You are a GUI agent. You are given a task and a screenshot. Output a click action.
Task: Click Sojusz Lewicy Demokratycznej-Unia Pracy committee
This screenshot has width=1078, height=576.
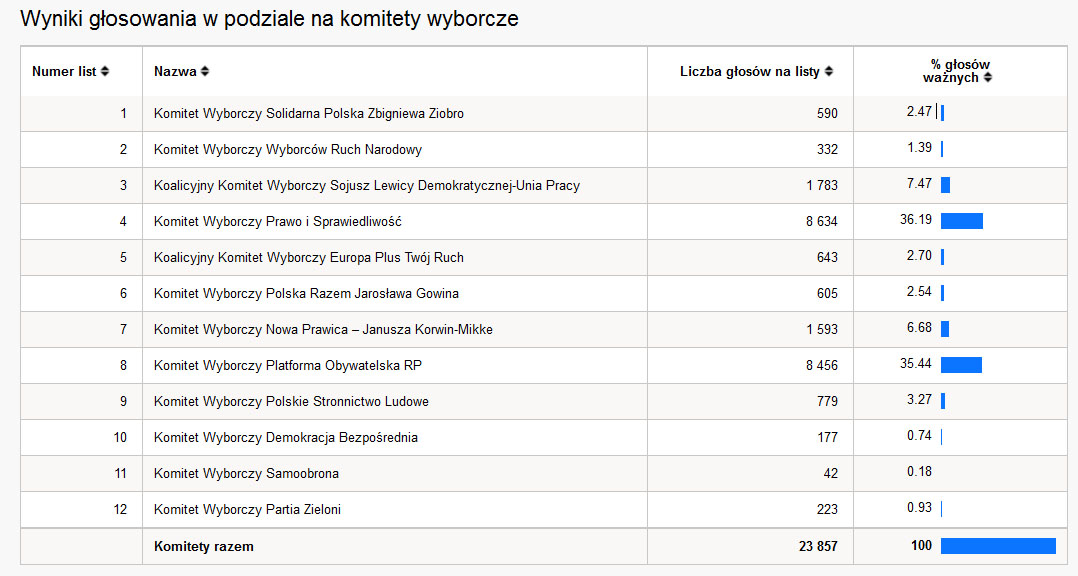[x=366, y=186]
